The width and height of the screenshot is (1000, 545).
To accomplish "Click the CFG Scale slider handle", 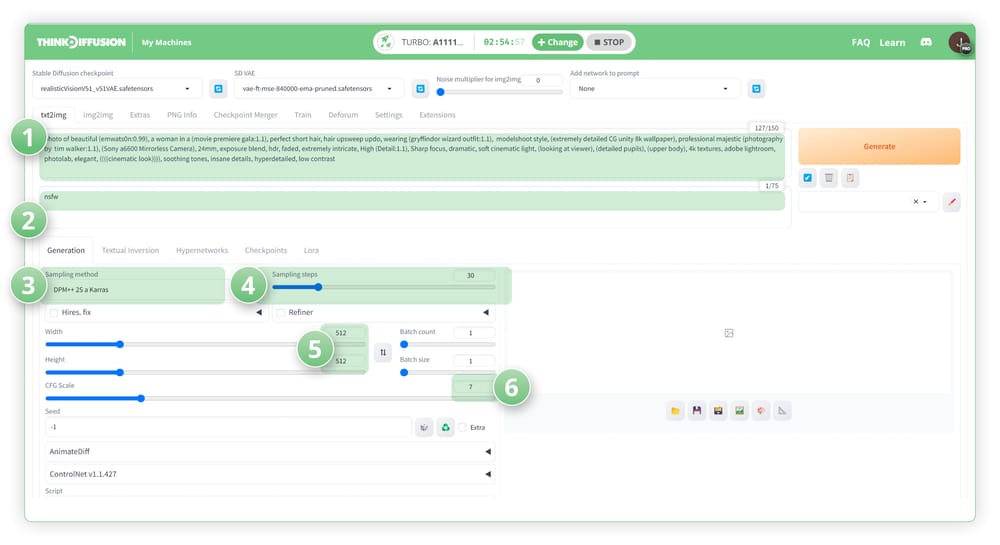I will coord(141,398).
